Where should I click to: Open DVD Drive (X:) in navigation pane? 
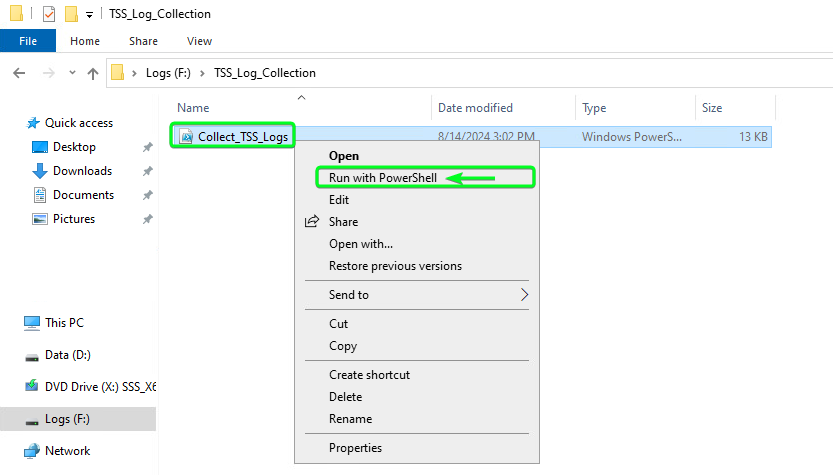(100, 387)
